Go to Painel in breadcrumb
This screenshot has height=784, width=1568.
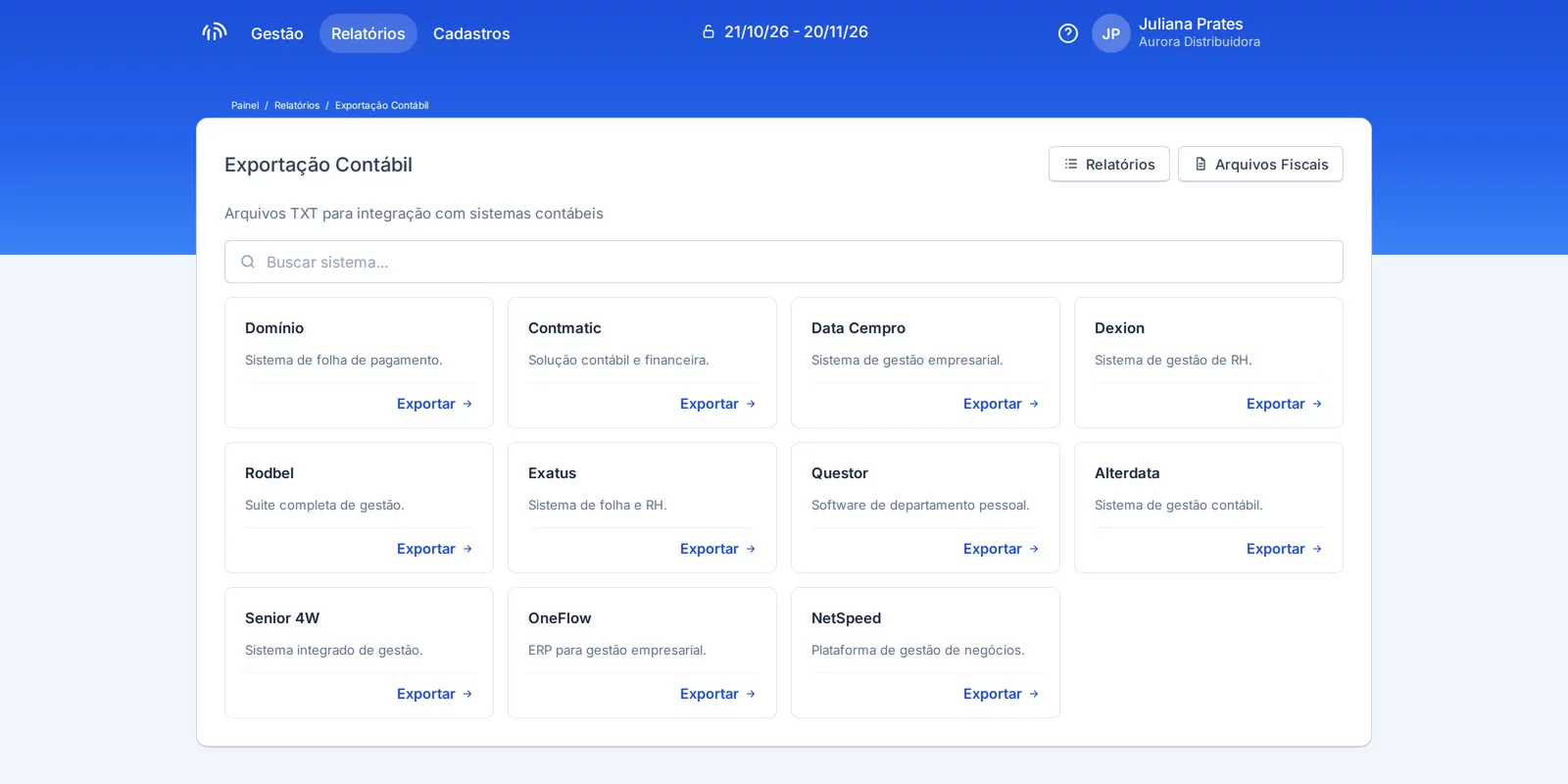coord(245,105)
